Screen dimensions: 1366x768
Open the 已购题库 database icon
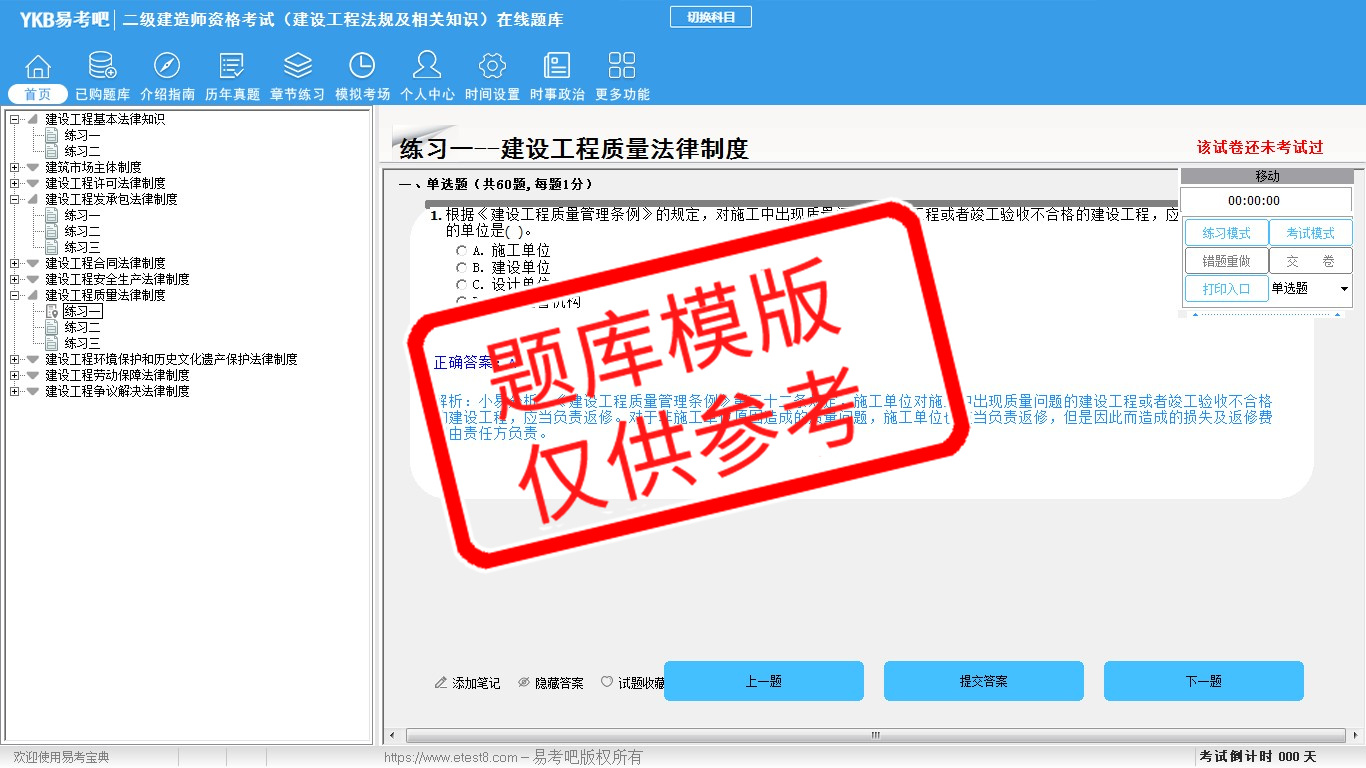click(x=102, y=67)
